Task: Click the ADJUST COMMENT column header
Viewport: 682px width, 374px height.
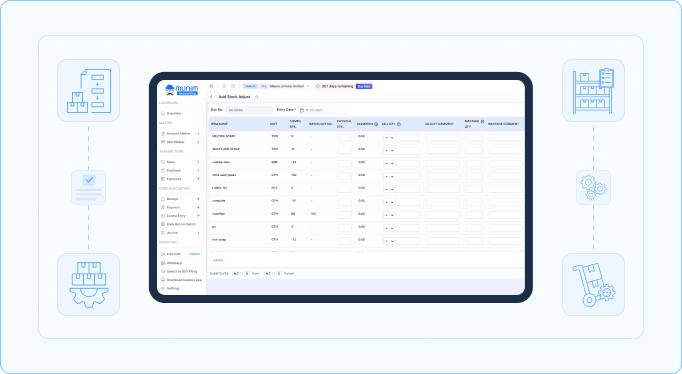Action: [439, 124]
